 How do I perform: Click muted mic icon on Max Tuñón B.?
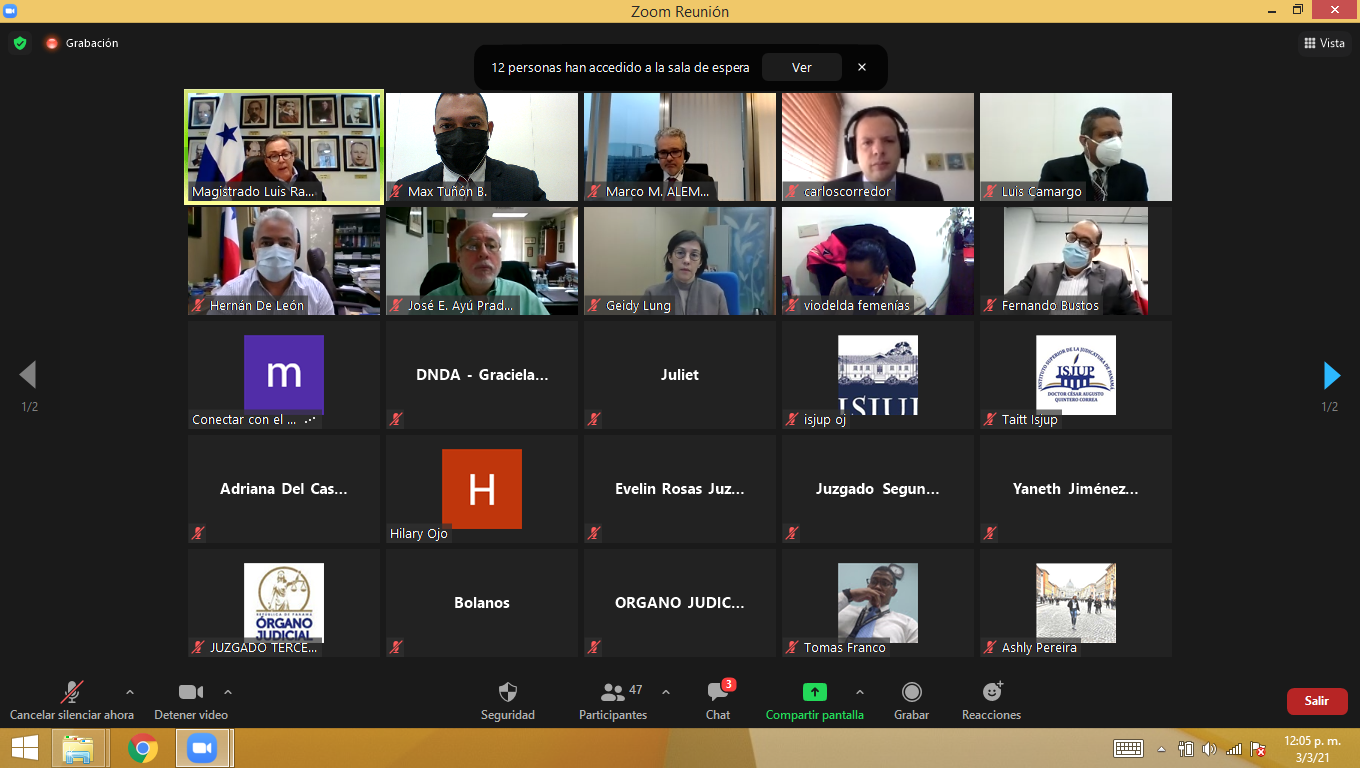(397, 191)
